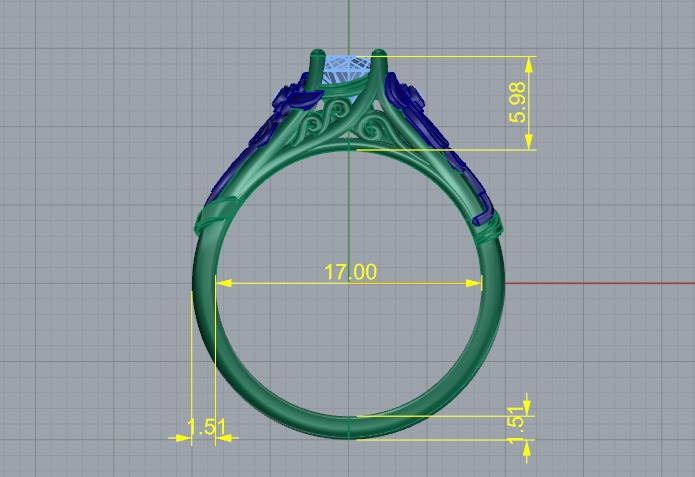The height and width of the screenshot is (477, 695).
Task: Select the 5.98 head height dimension text
Action: tap(518, 102)
